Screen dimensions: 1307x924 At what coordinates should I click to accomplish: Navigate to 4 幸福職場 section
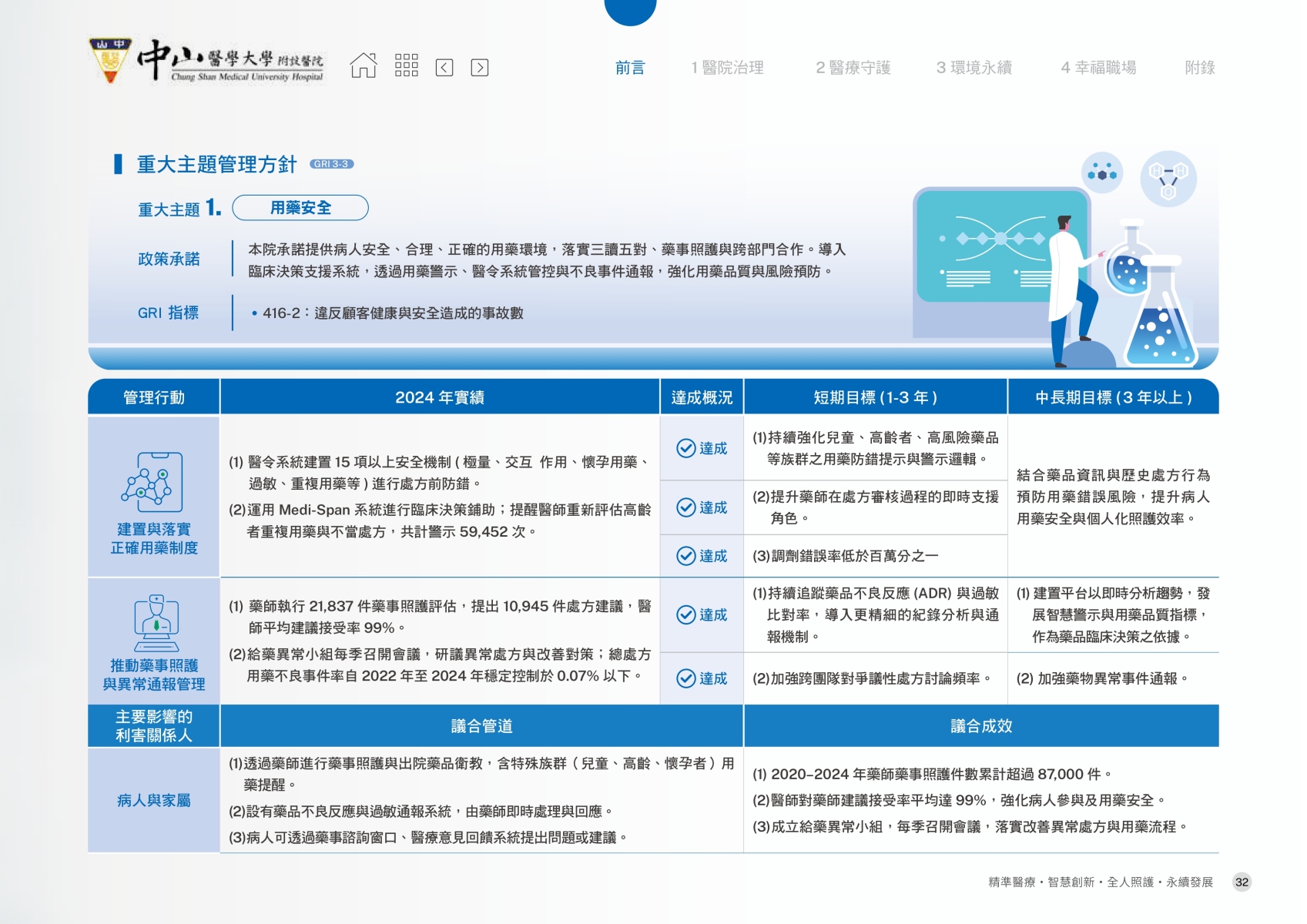(1098, 68)
